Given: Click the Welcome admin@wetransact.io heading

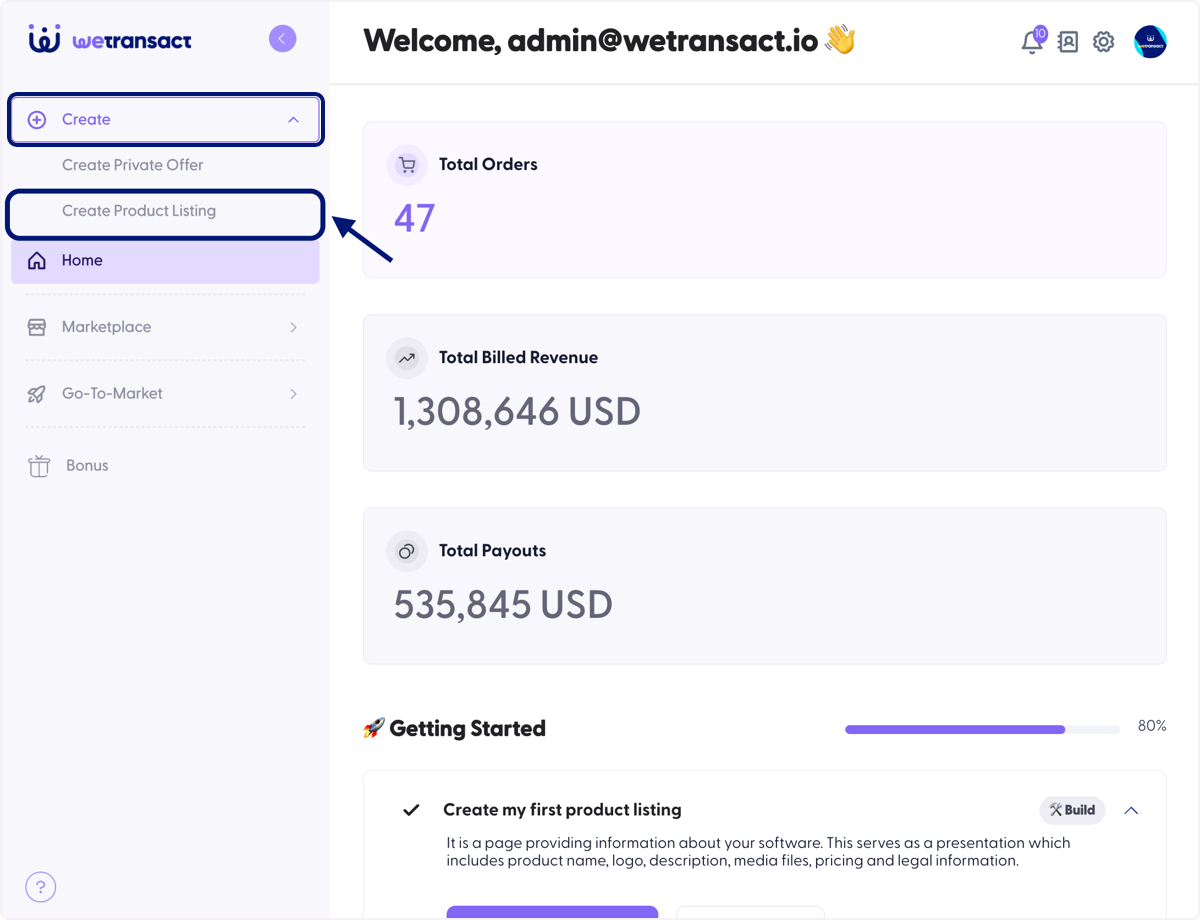Looking at the screenshot, I should (609, 41).
